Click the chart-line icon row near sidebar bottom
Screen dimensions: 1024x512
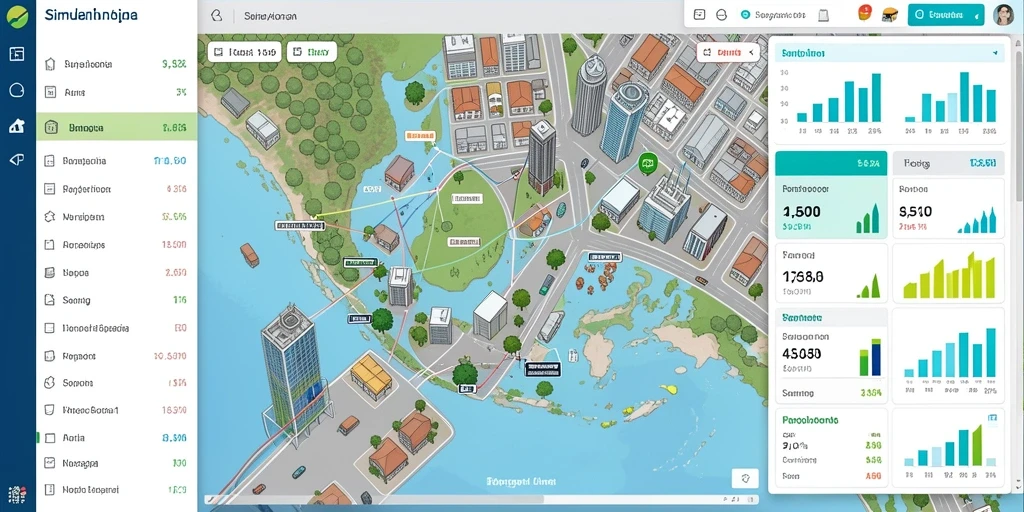coord(117,463)
